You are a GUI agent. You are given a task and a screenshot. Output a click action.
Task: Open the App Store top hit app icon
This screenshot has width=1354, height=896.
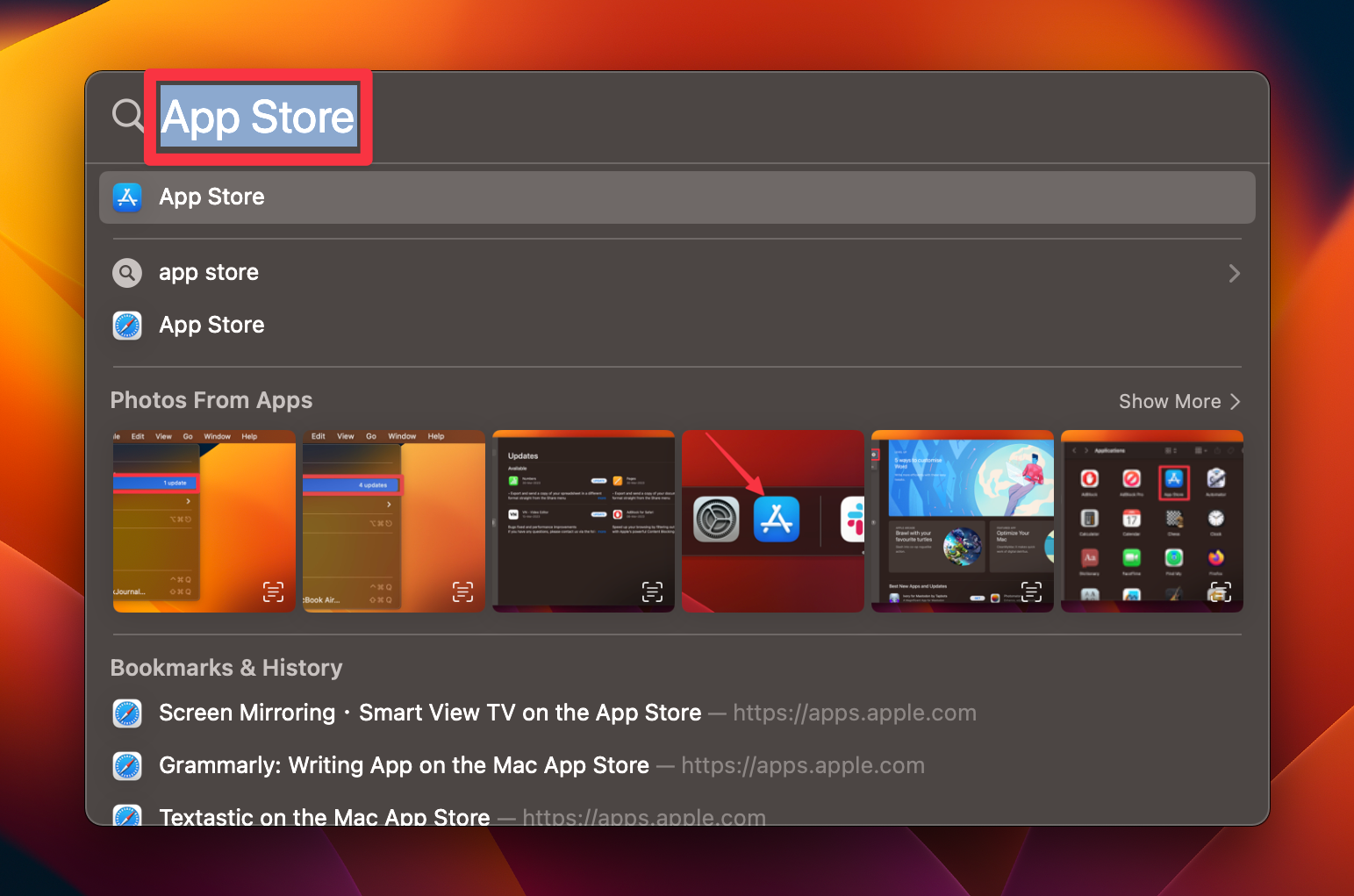pyautogui.click(x=127, y=197)
